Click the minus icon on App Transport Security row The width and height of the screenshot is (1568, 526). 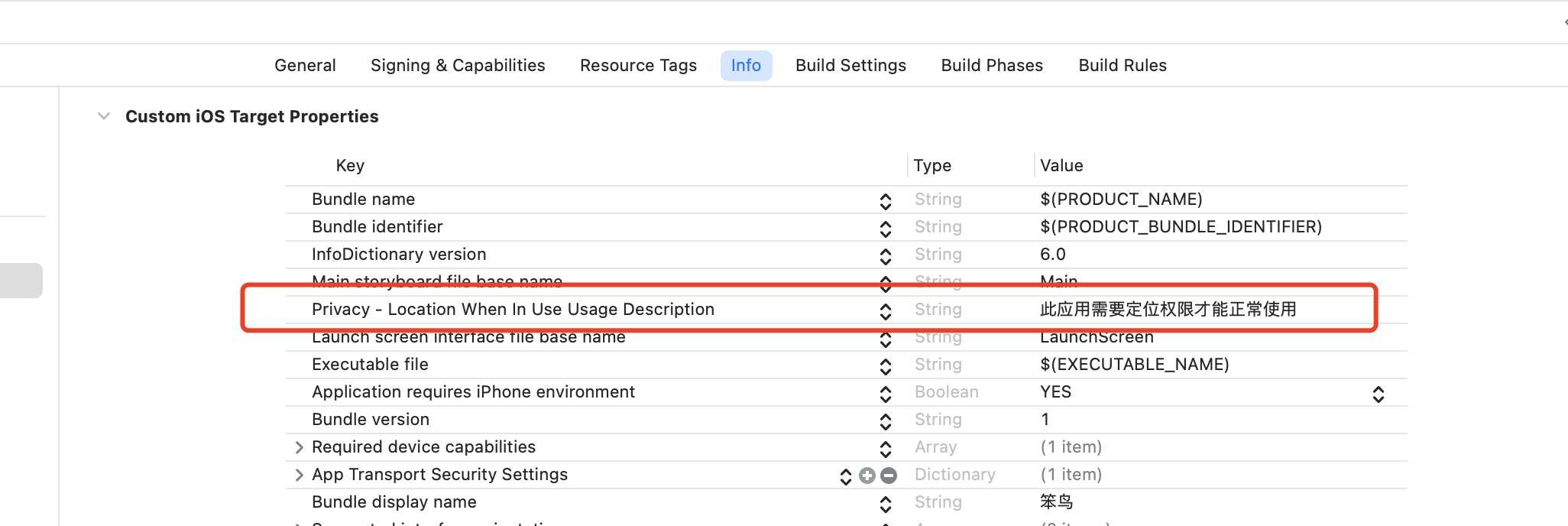pyautogui.click(x=889, y=476)
